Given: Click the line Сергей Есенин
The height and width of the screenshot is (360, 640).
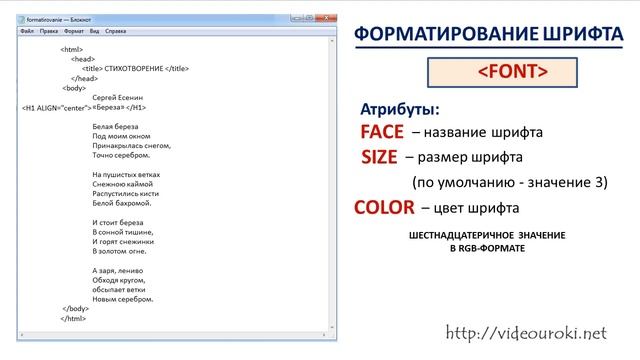Looking at the screenshot, I should click(118, 98).
